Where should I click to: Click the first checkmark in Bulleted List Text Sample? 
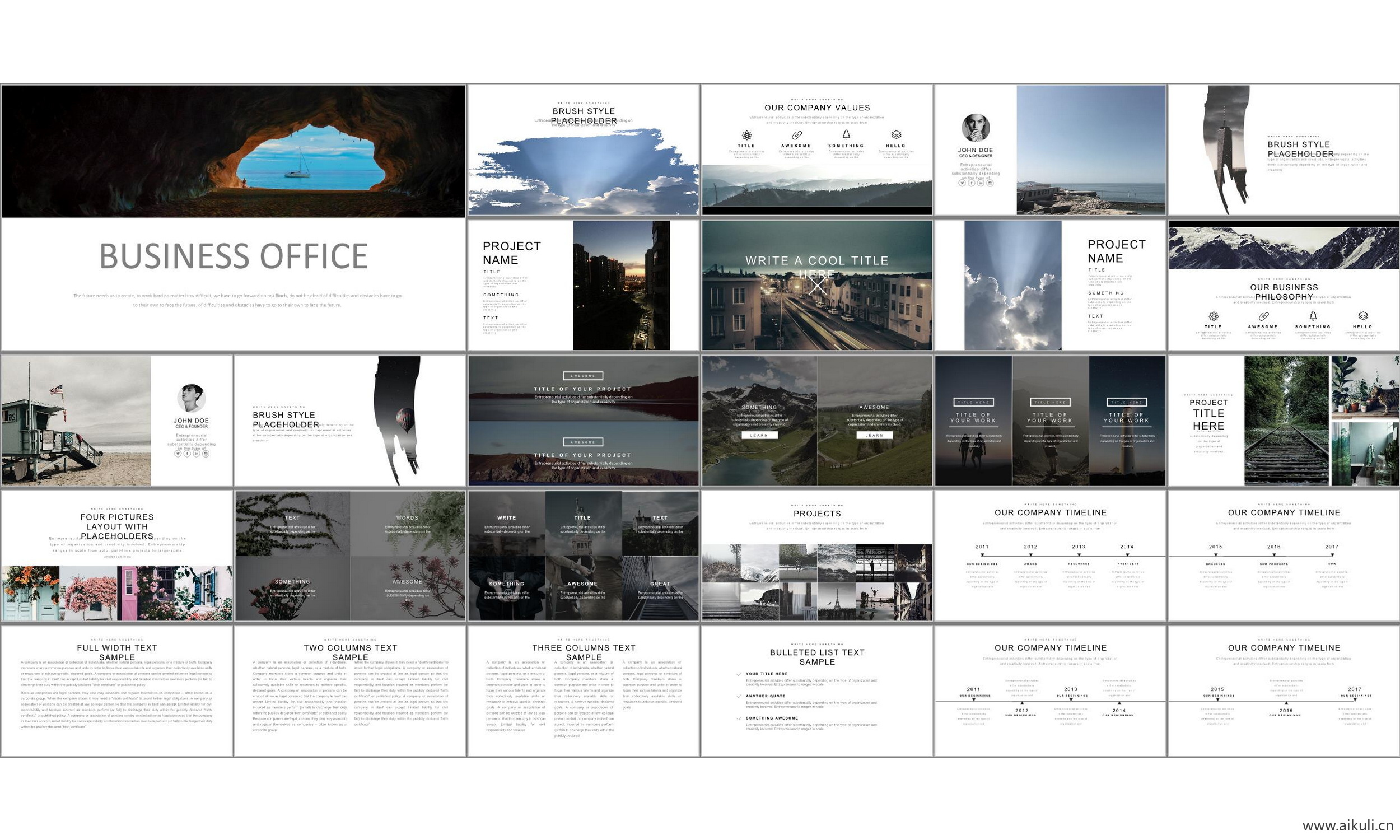click(x=739, y=674)
